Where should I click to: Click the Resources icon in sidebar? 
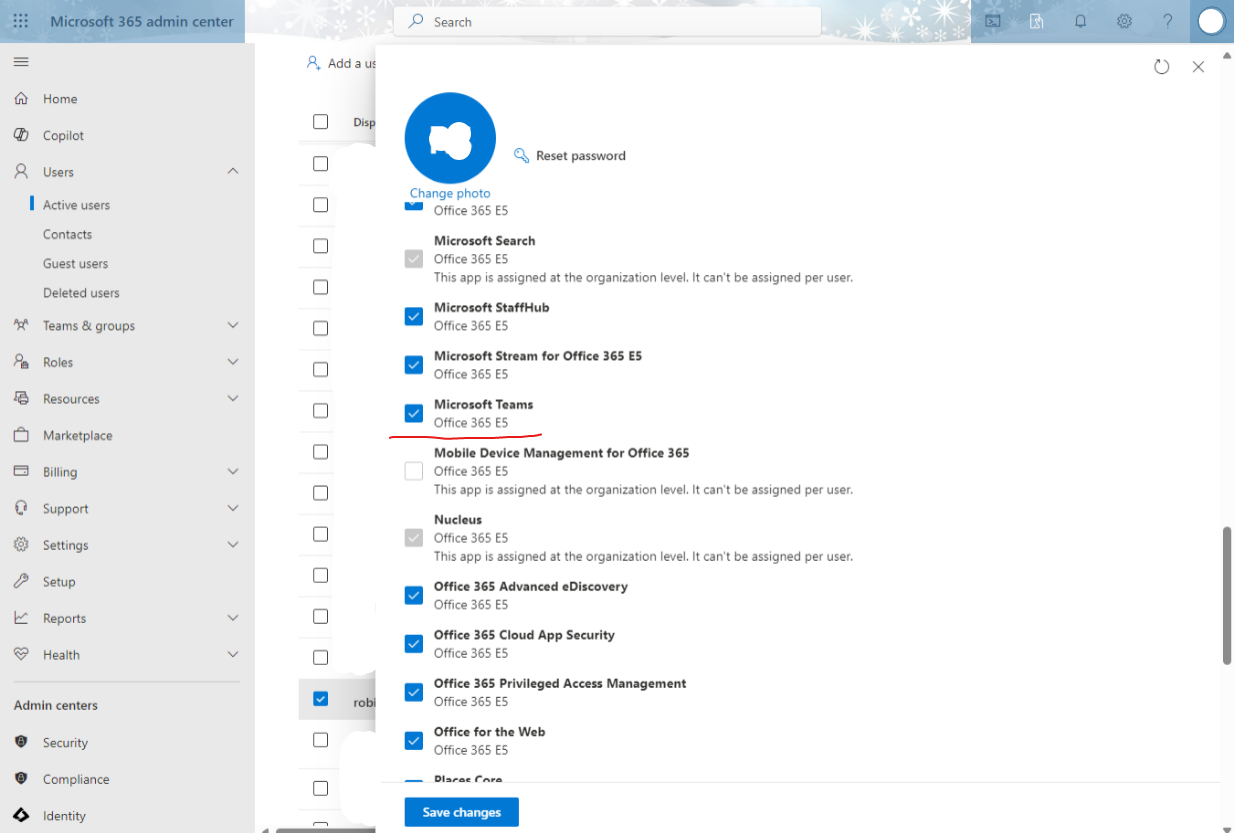click(x=21, y=398)
